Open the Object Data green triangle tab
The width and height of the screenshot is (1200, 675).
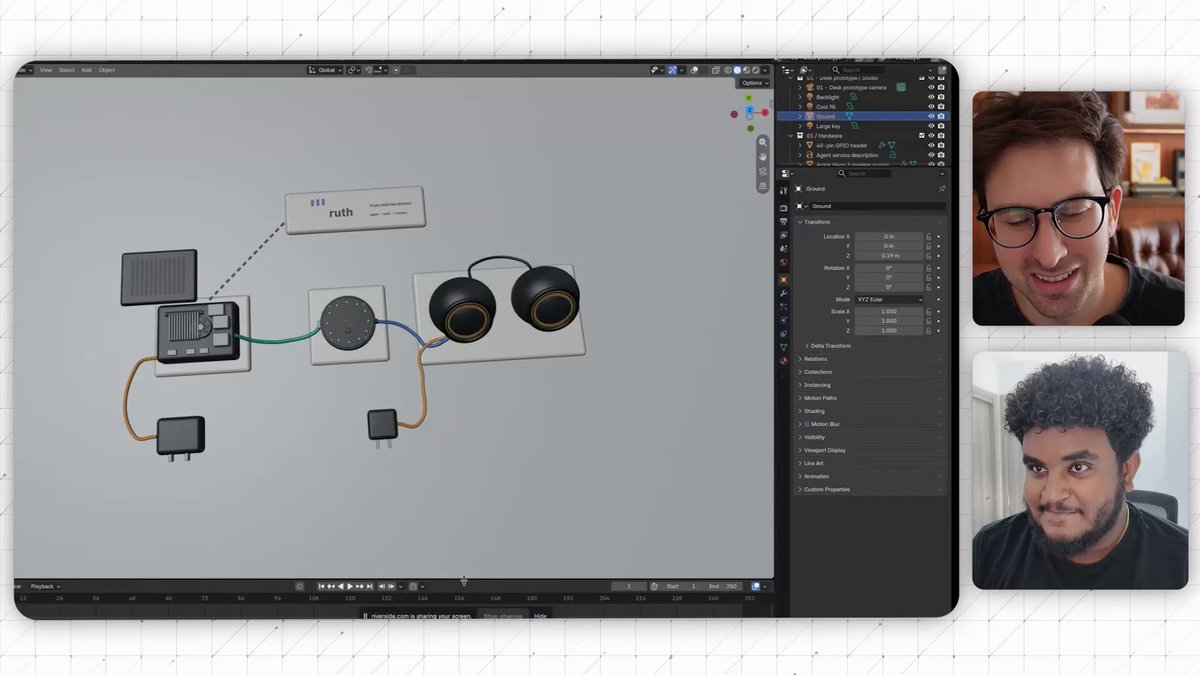tap(783, 346)
